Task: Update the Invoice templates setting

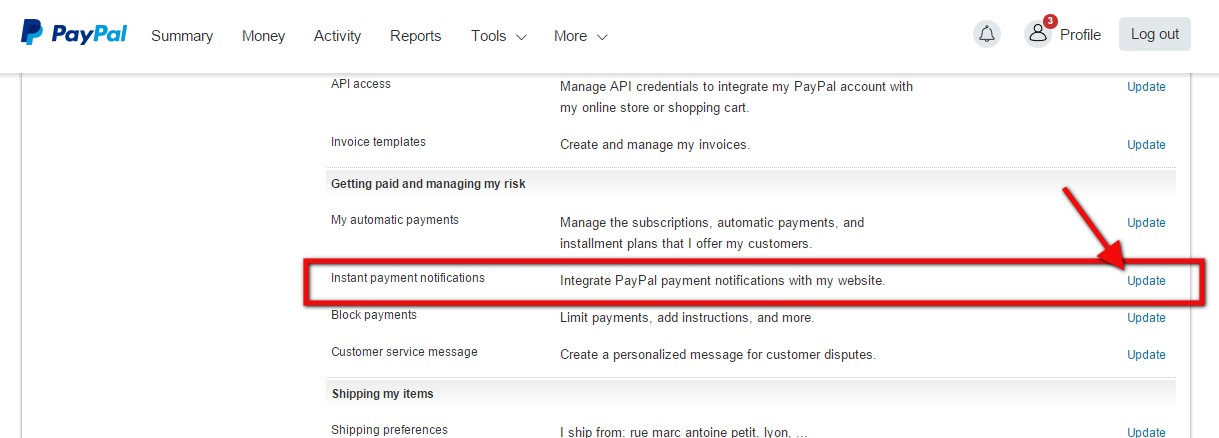Action: point(1146,145)
